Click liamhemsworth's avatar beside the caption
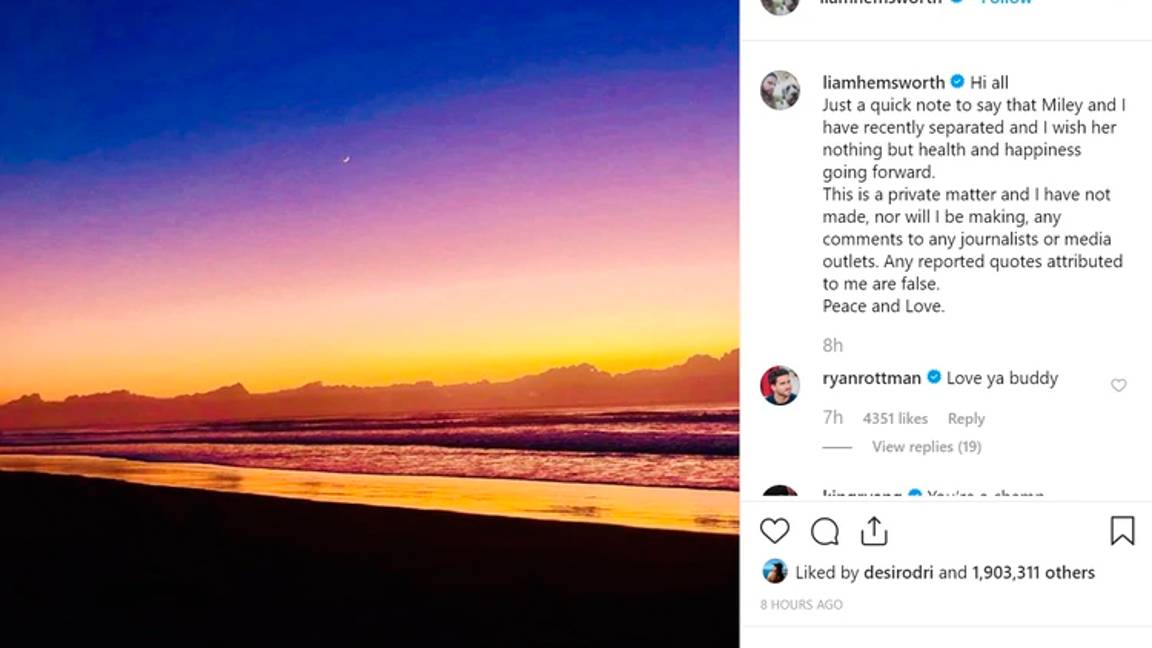This screenshot has width=1152, height=648. 780,90
